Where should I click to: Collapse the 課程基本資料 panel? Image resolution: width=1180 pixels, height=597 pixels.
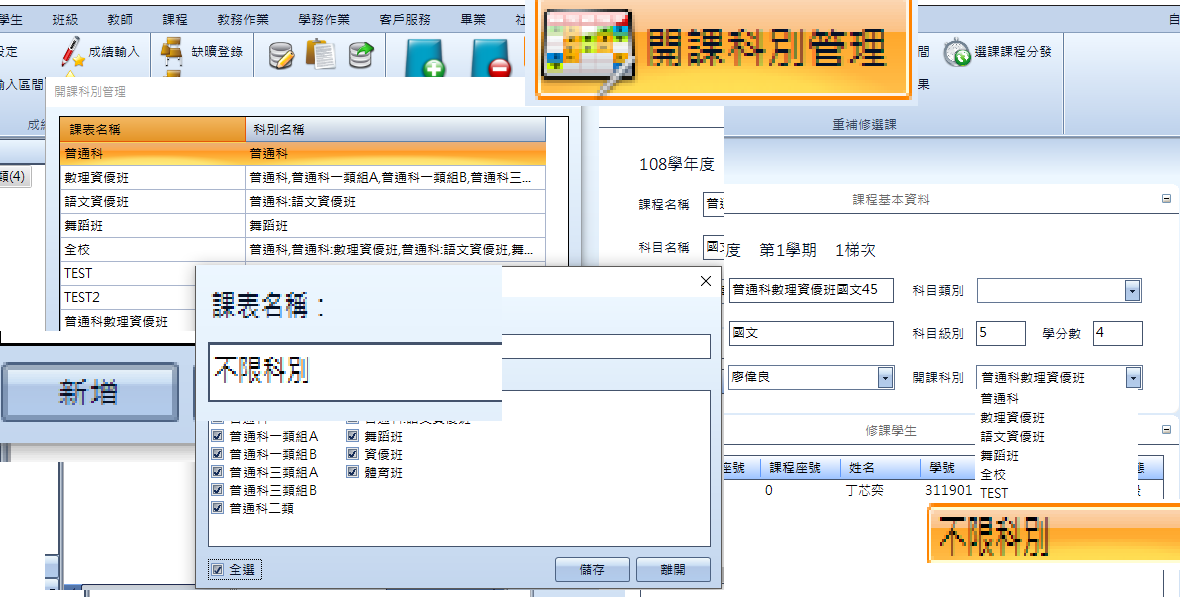tap(1166, 199)
